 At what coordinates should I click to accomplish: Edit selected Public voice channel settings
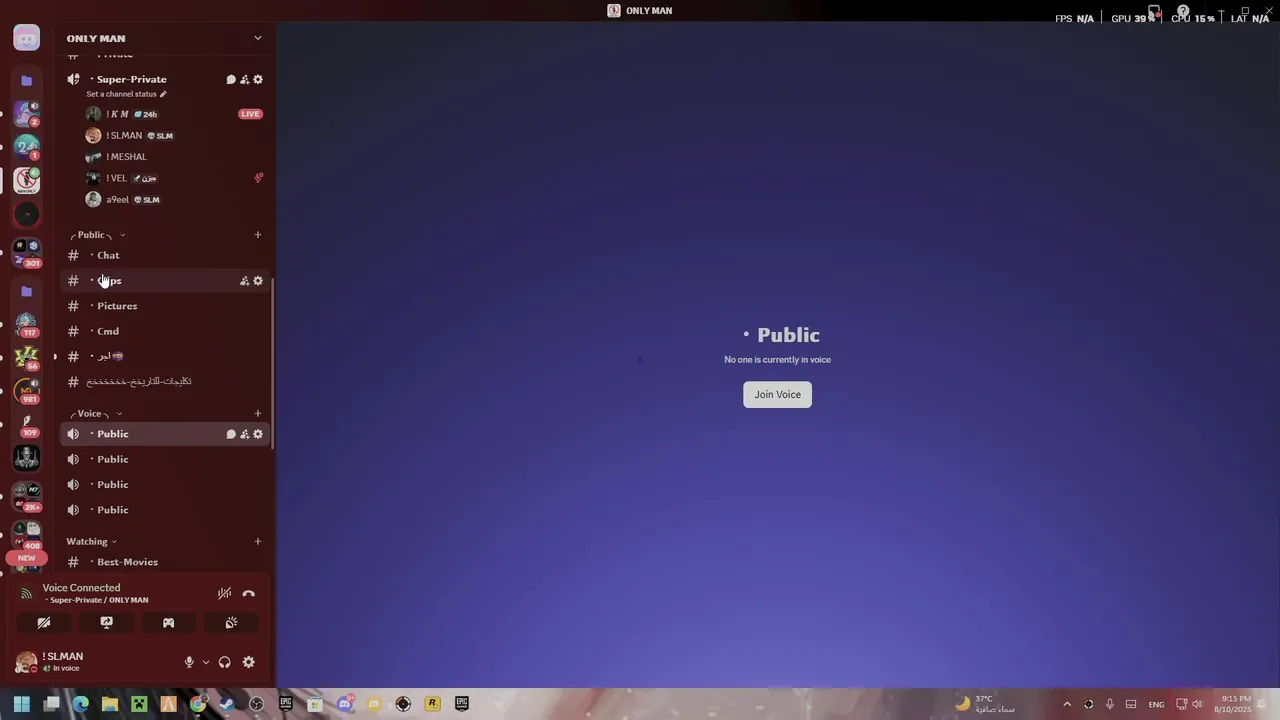258,434
